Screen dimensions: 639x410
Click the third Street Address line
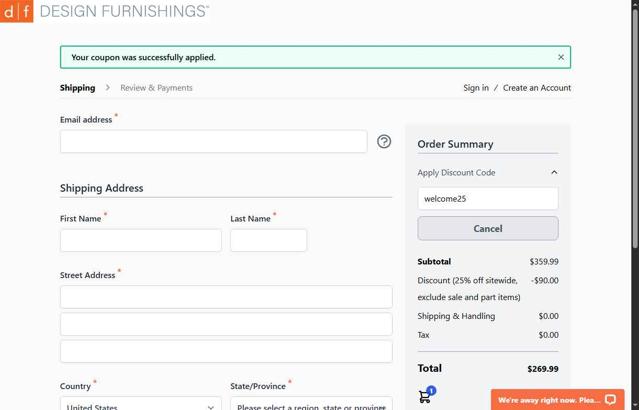(226, 351)
